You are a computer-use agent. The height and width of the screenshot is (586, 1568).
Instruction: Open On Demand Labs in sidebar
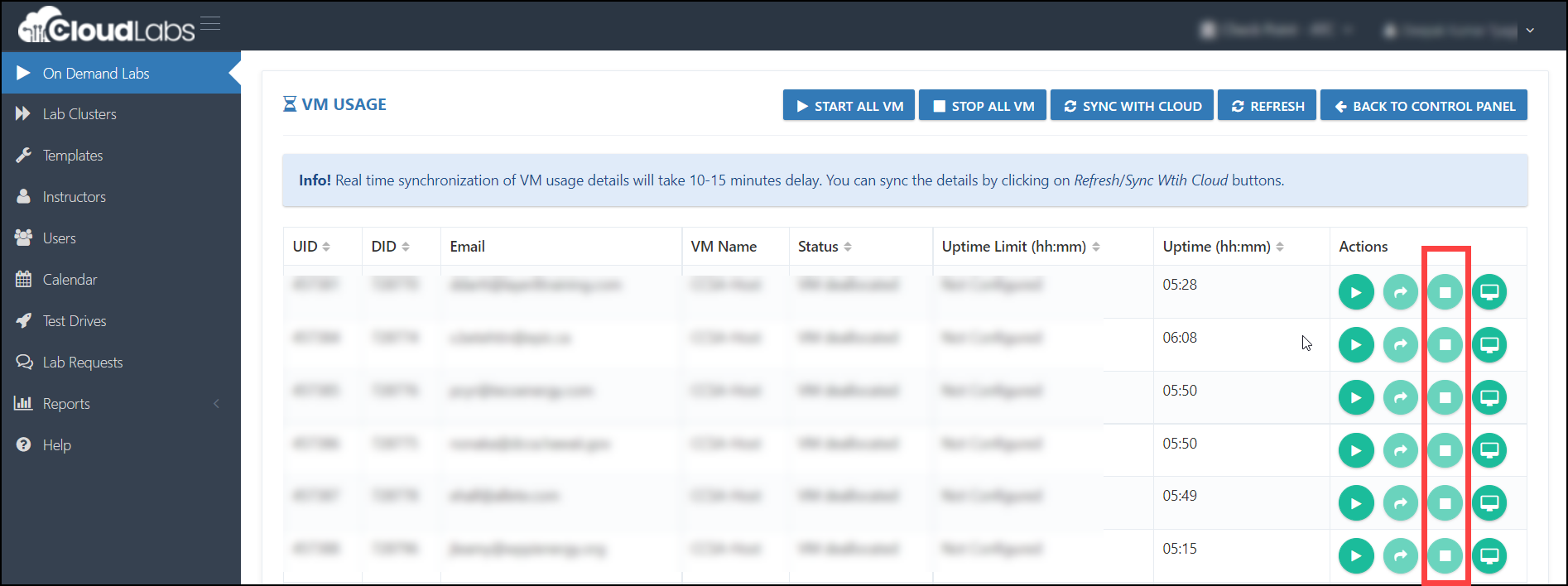pyautogui.click(x=121, y=73)
